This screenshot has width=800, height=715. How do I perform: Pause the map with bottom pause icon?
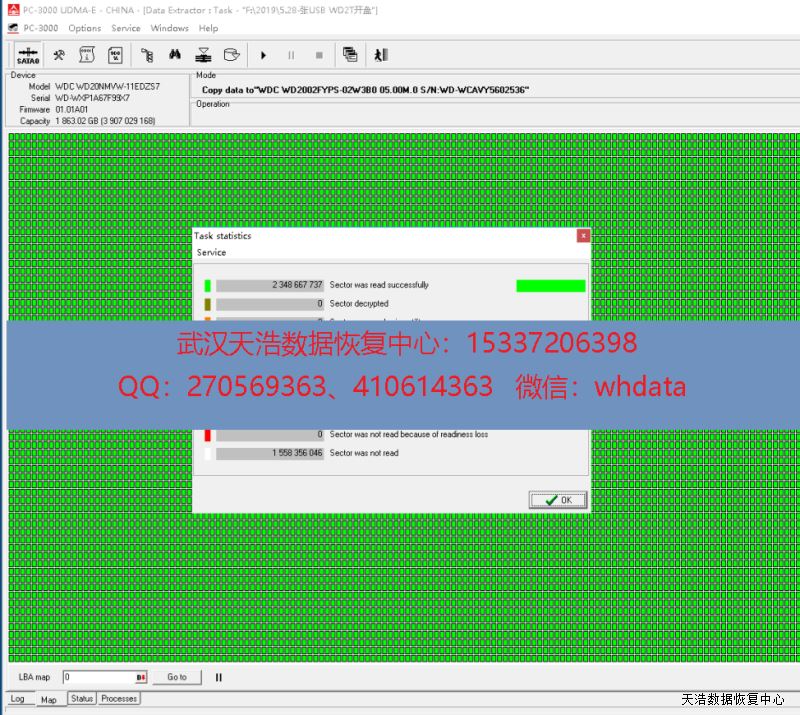tap(219, 677)
